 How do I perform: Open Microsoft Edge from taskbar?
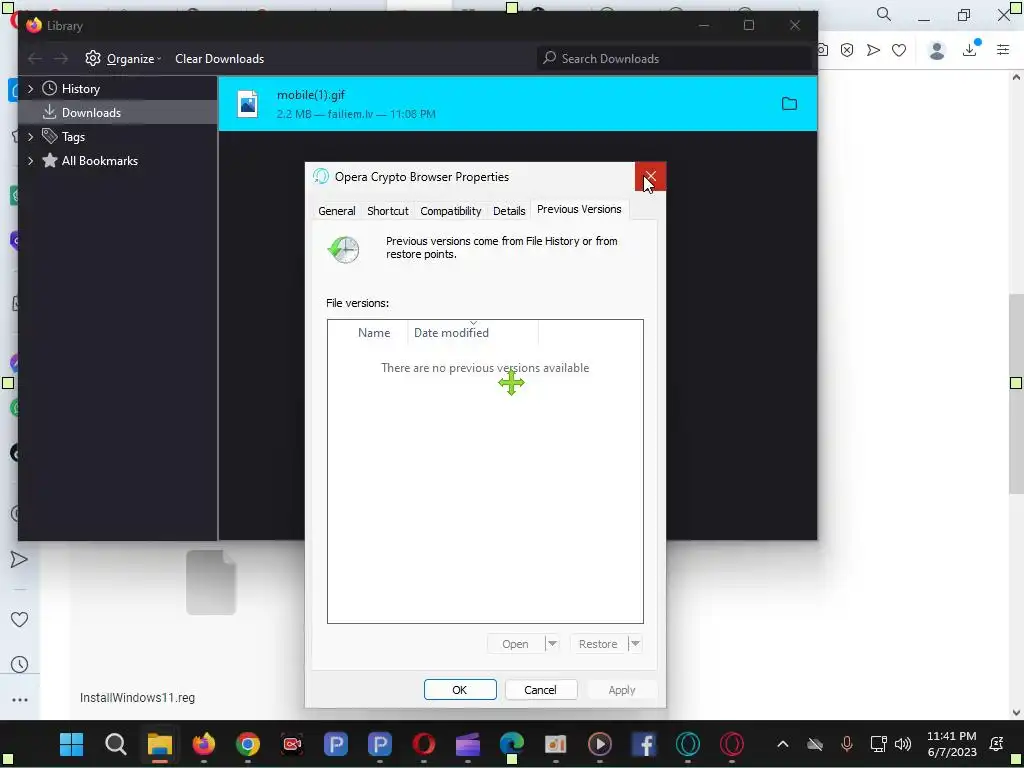click(x=512, y=744)
